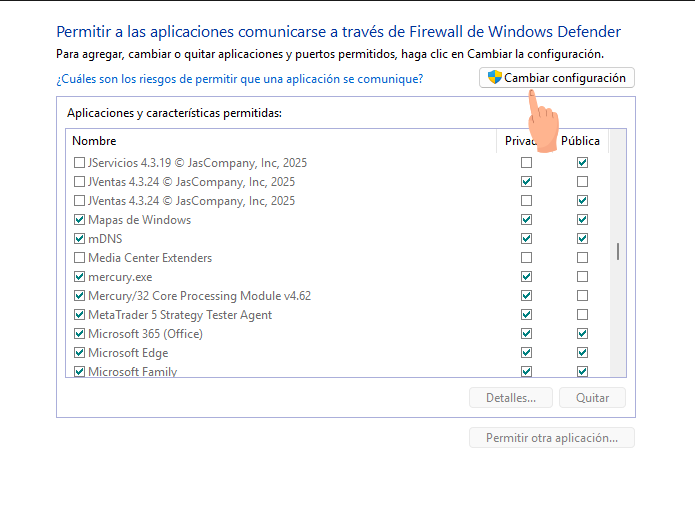
Task: Click the shield icon on Cambiar configuración
Action: click(x=494, y=77)
